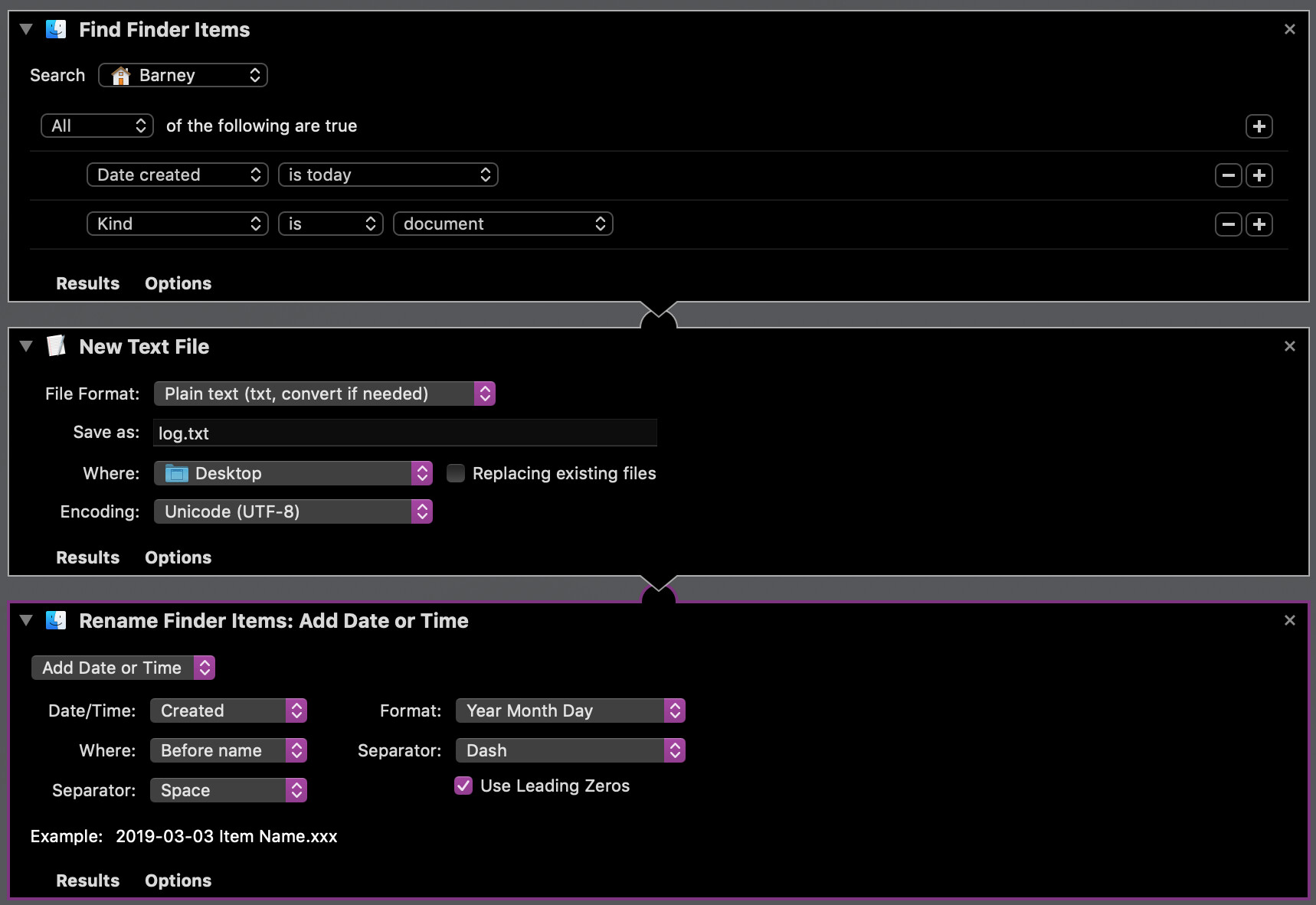The height and width of the screenshot is (905, 1316).
Task: Remove the Date created criterion row
Action: pos(1228,175)
